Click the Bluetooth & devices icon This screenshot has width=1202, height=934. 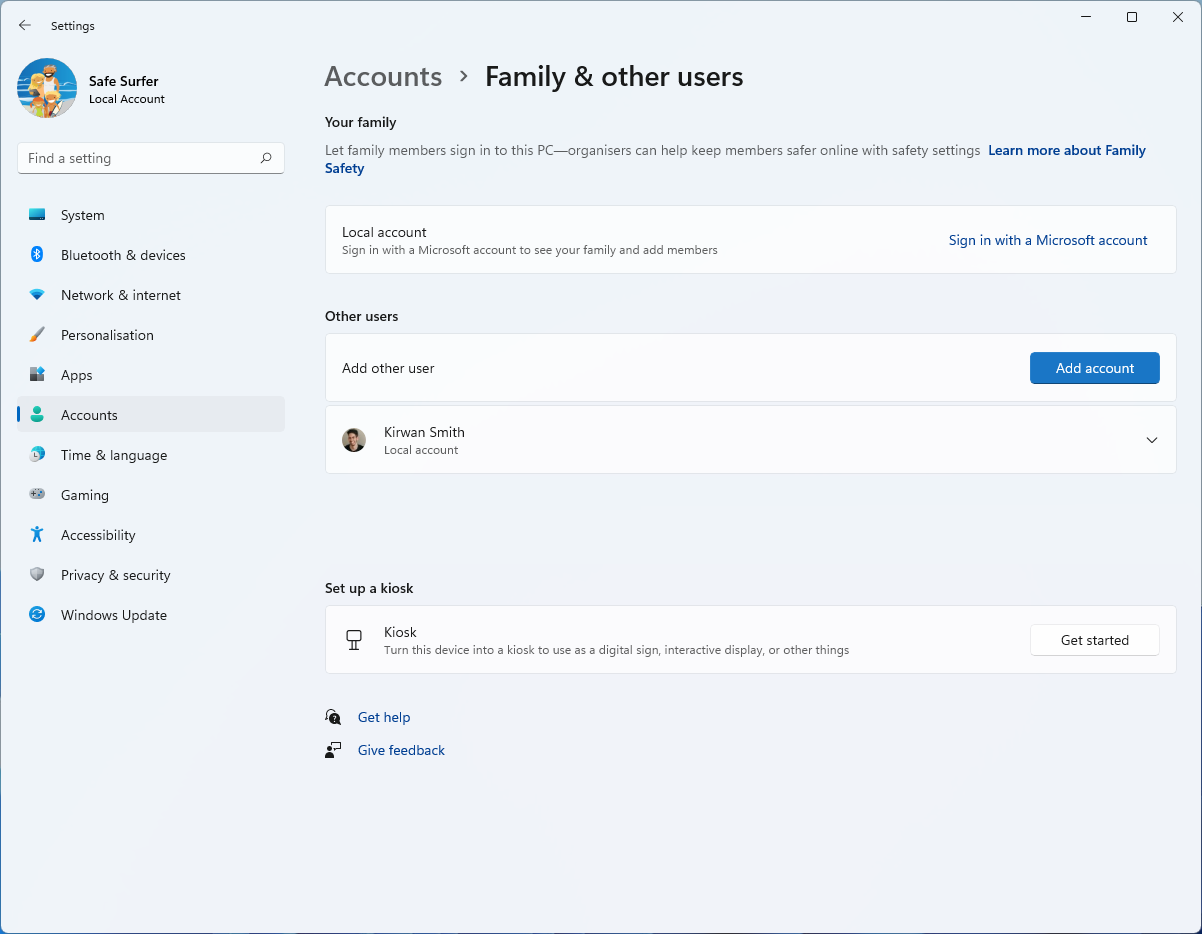coord(37,255)
